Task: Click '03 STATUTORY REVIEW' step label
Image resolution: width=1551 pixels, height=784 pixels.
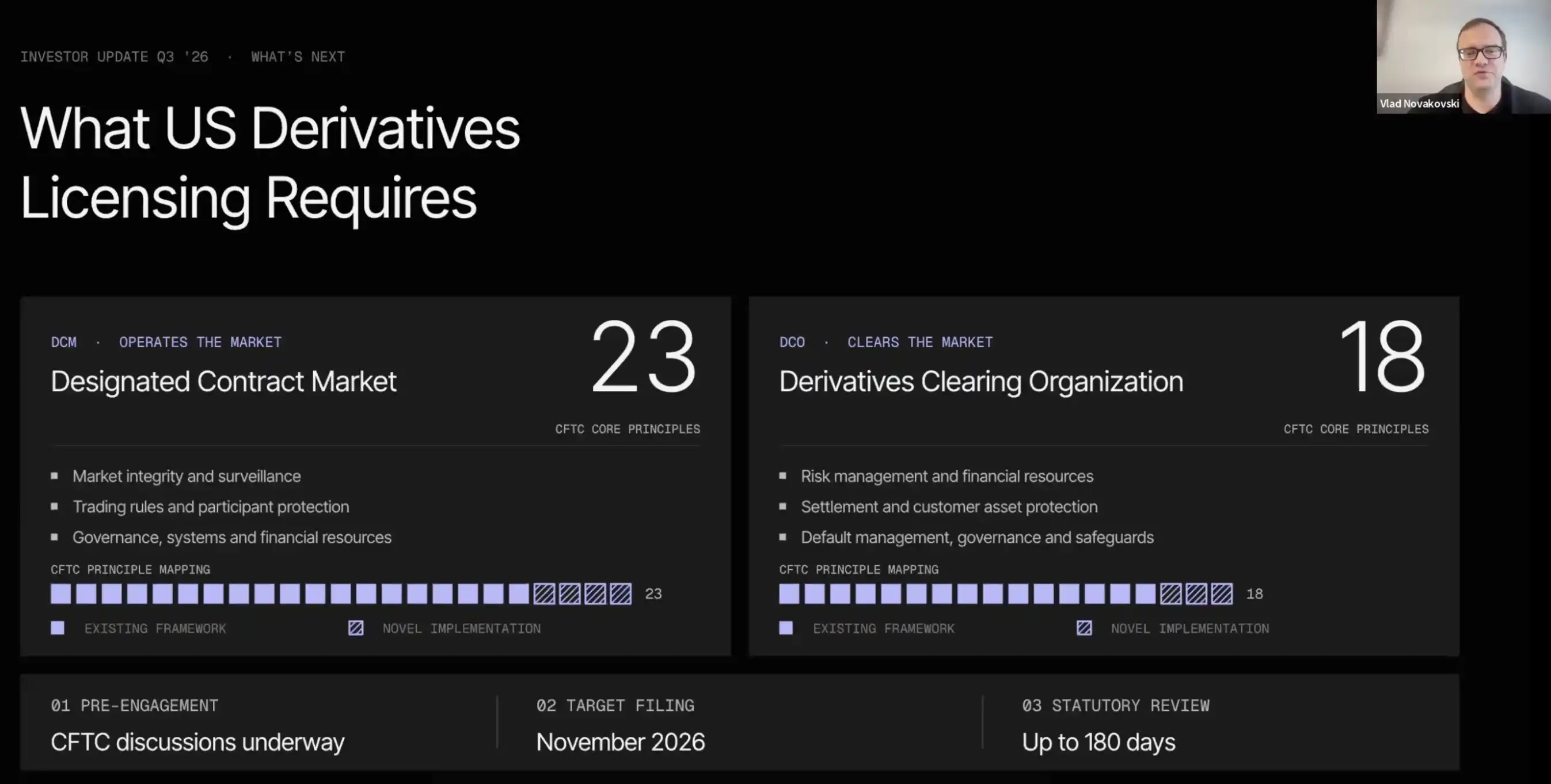Action: click(1116, 705)
